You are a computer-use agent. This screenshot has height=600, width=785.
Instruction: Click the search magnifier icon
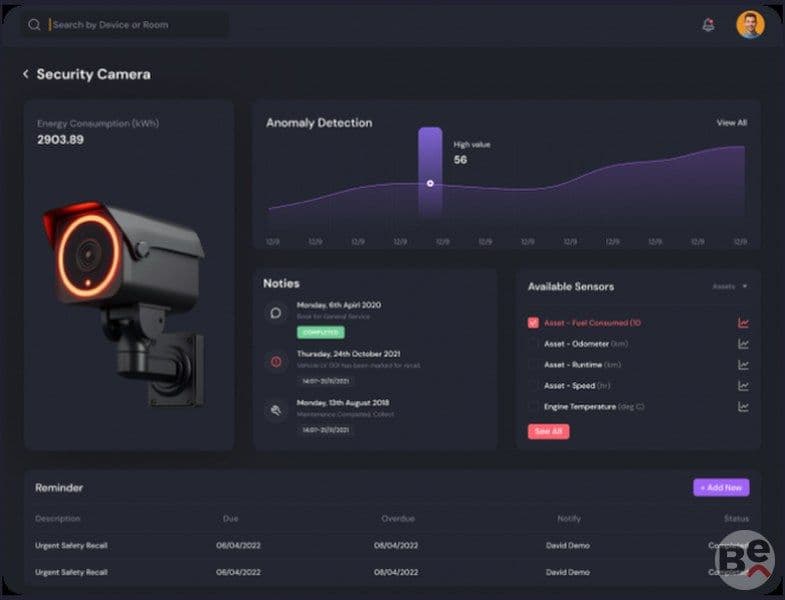34,25
